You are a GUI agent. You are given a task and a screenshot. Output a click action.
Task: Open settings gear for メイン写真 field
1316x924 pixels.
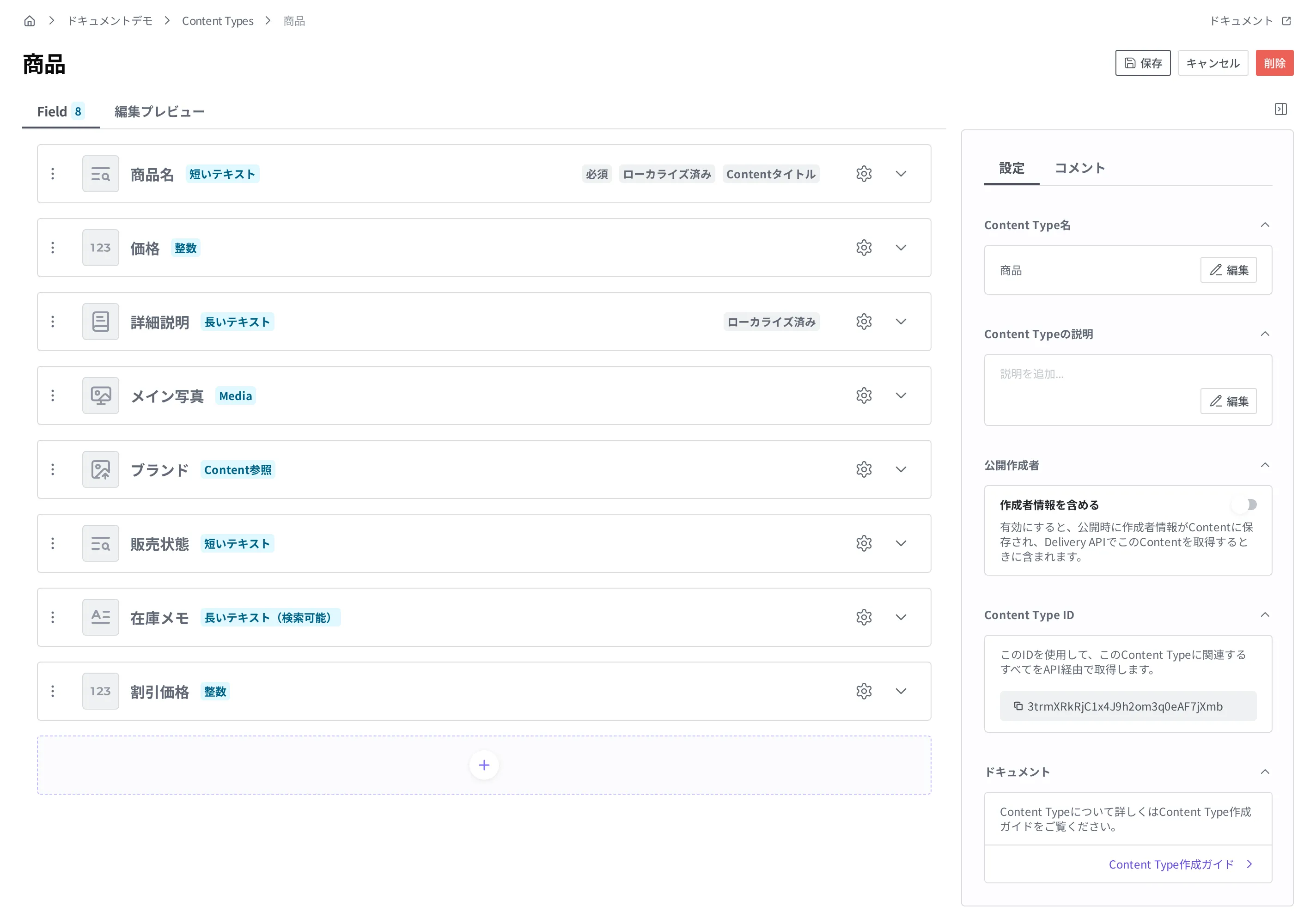pos(864,395)
